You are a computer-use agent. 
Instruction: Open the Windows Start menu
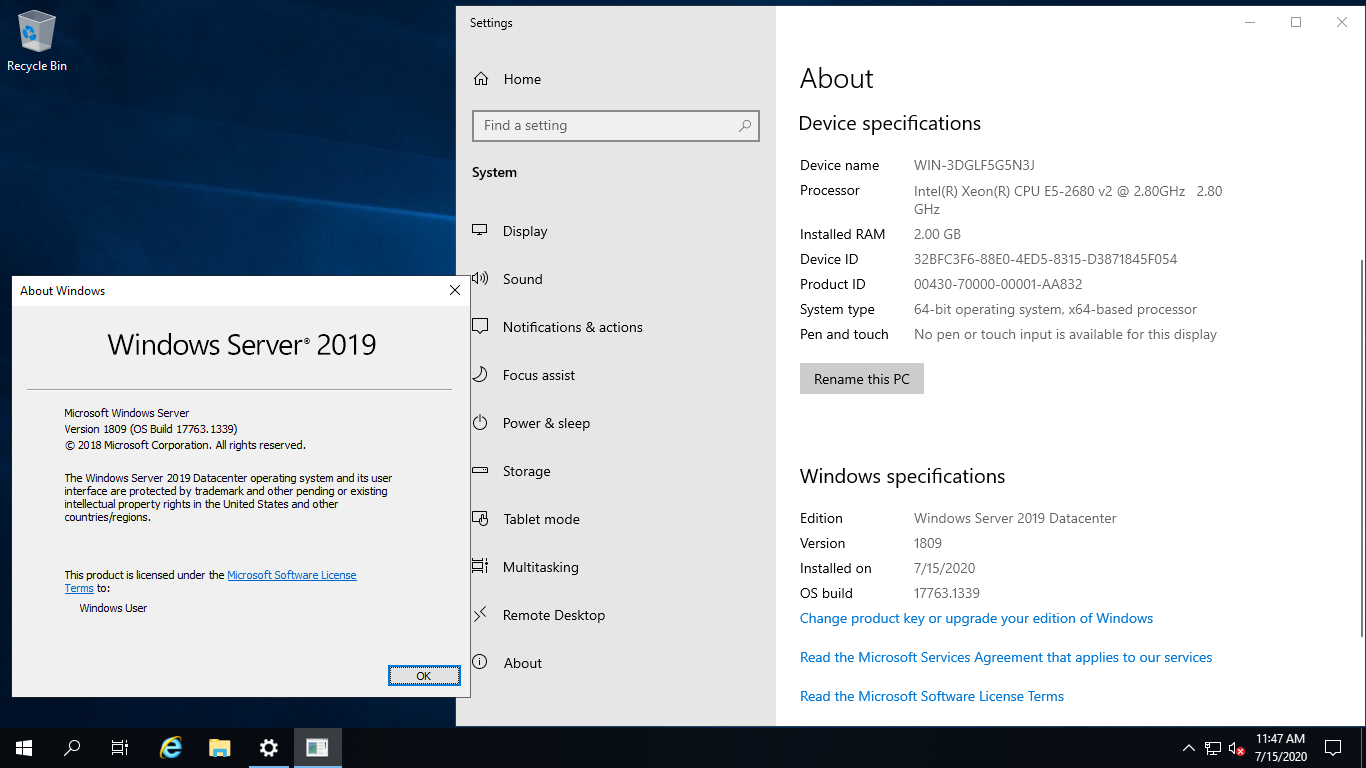(x=24, y=748)
